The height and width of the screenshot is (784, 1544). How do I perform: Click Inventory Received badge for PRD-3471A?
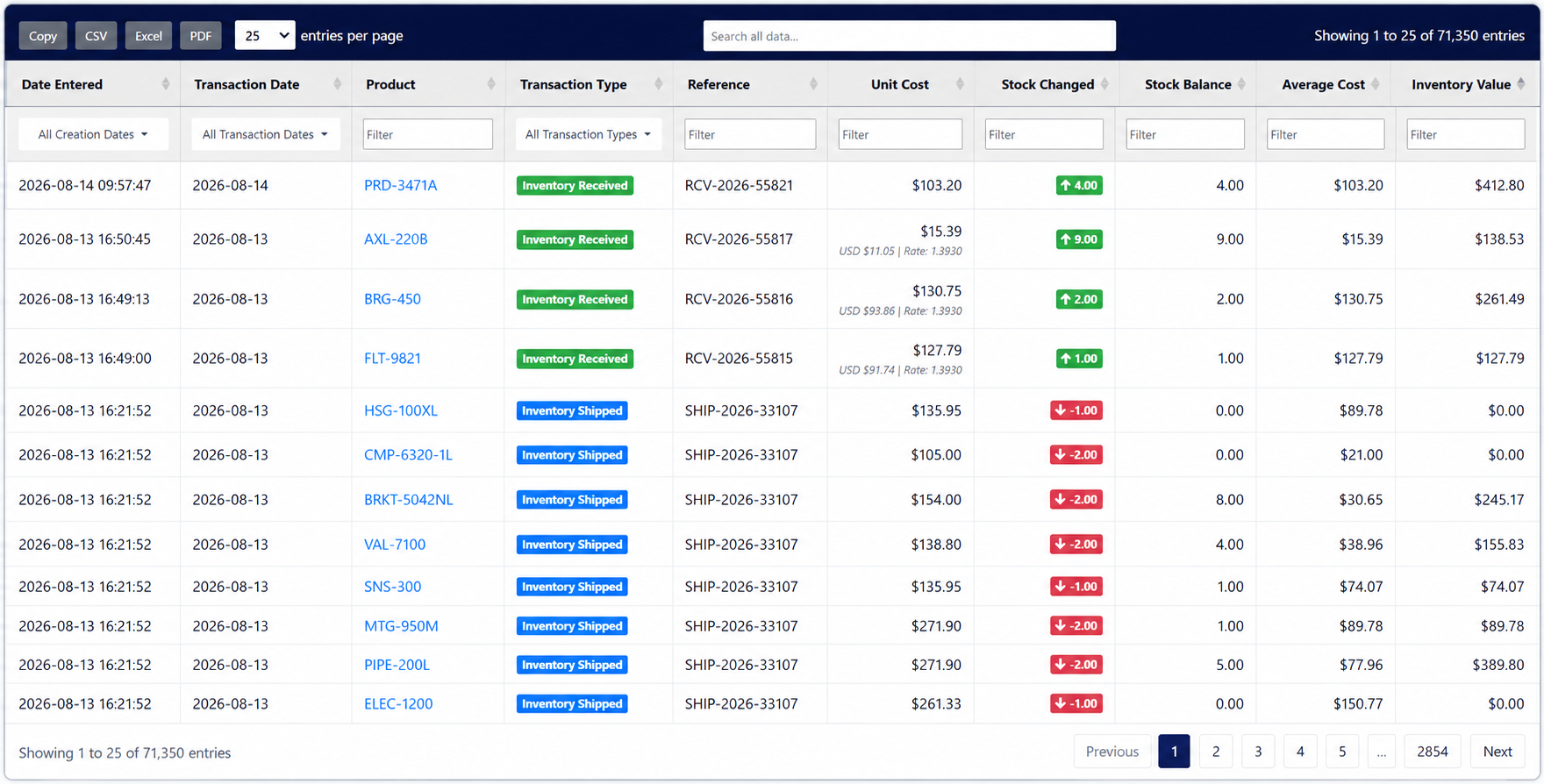click(x=575, y=185)
